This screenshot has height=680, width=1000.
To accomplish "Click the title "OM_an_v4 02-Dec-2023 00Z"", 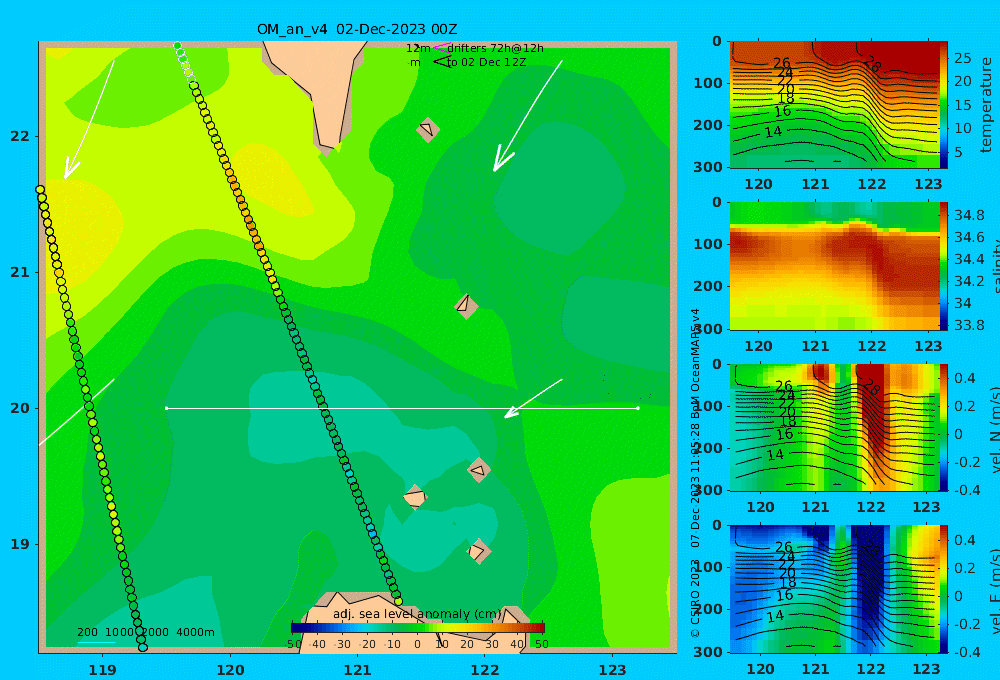I will [357, 29].
